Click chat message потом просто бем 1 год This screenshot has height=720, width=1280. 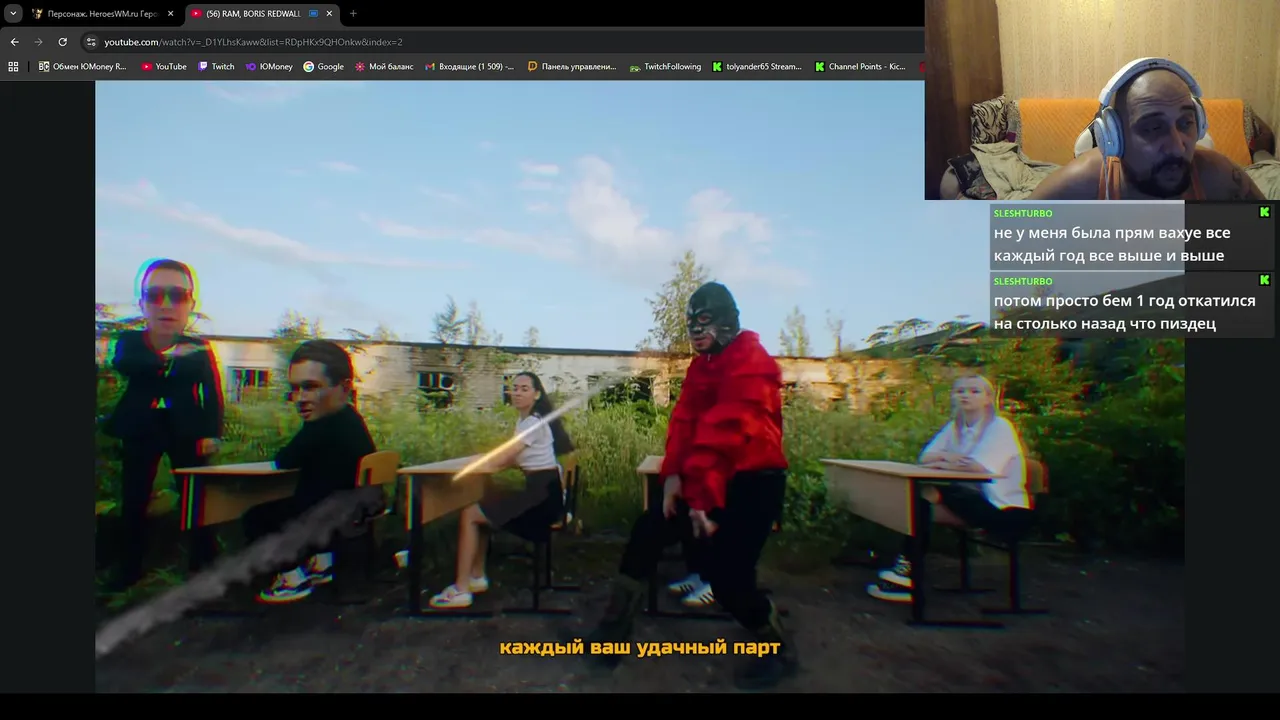(x=1124, y=312)
